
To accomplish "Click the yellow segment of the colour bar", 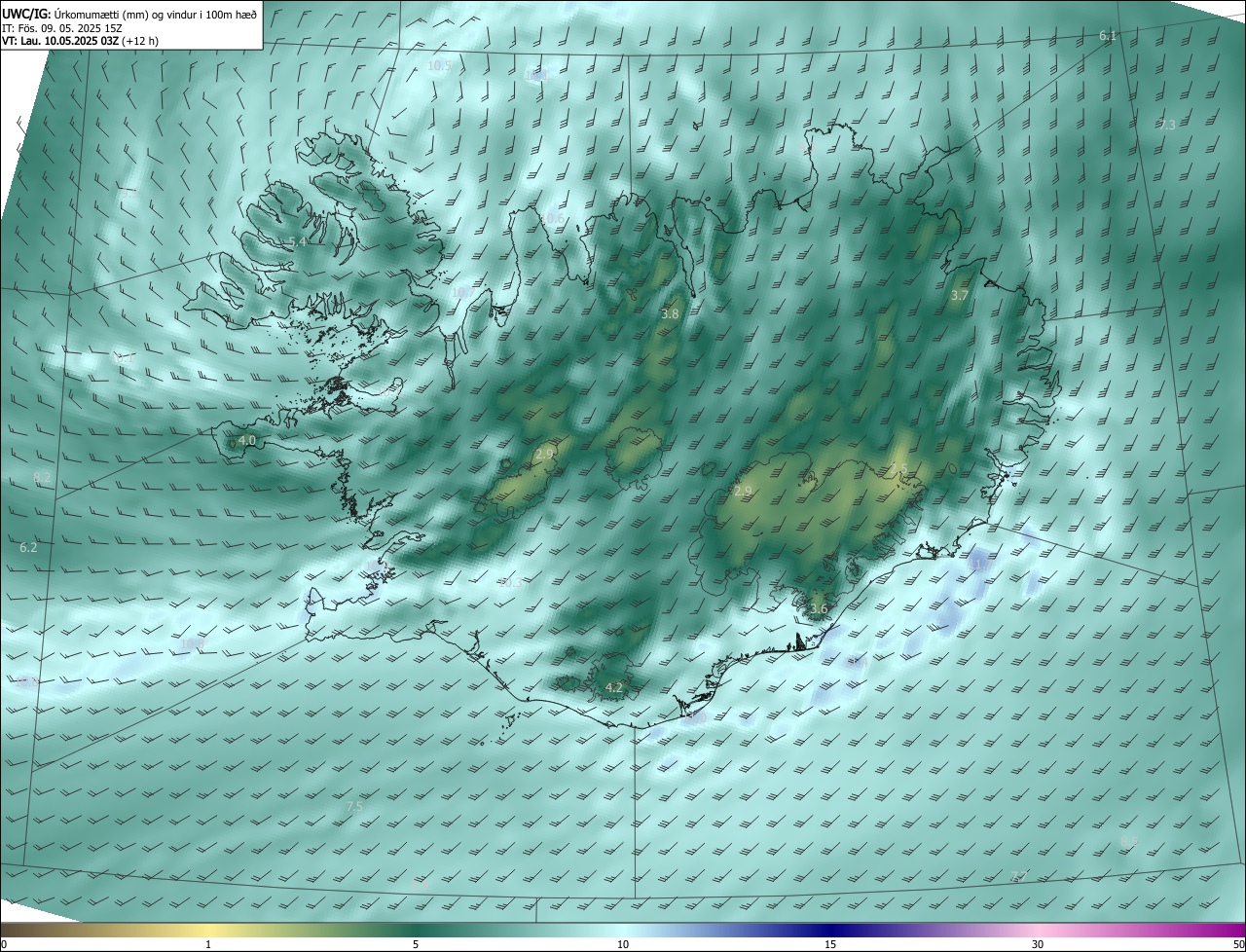I will [208, 930].
